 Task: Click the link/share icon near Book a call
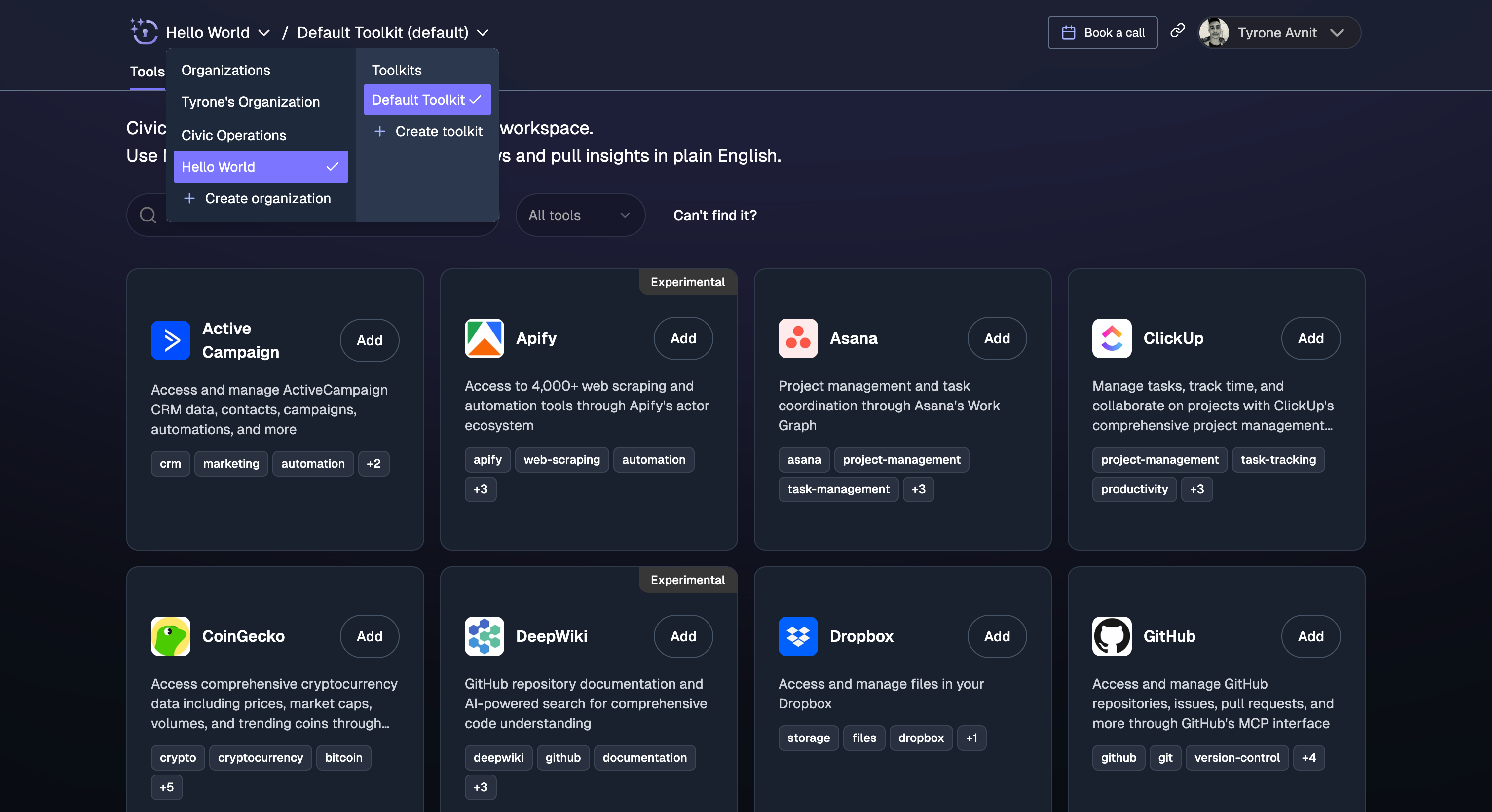point(1177,32)
